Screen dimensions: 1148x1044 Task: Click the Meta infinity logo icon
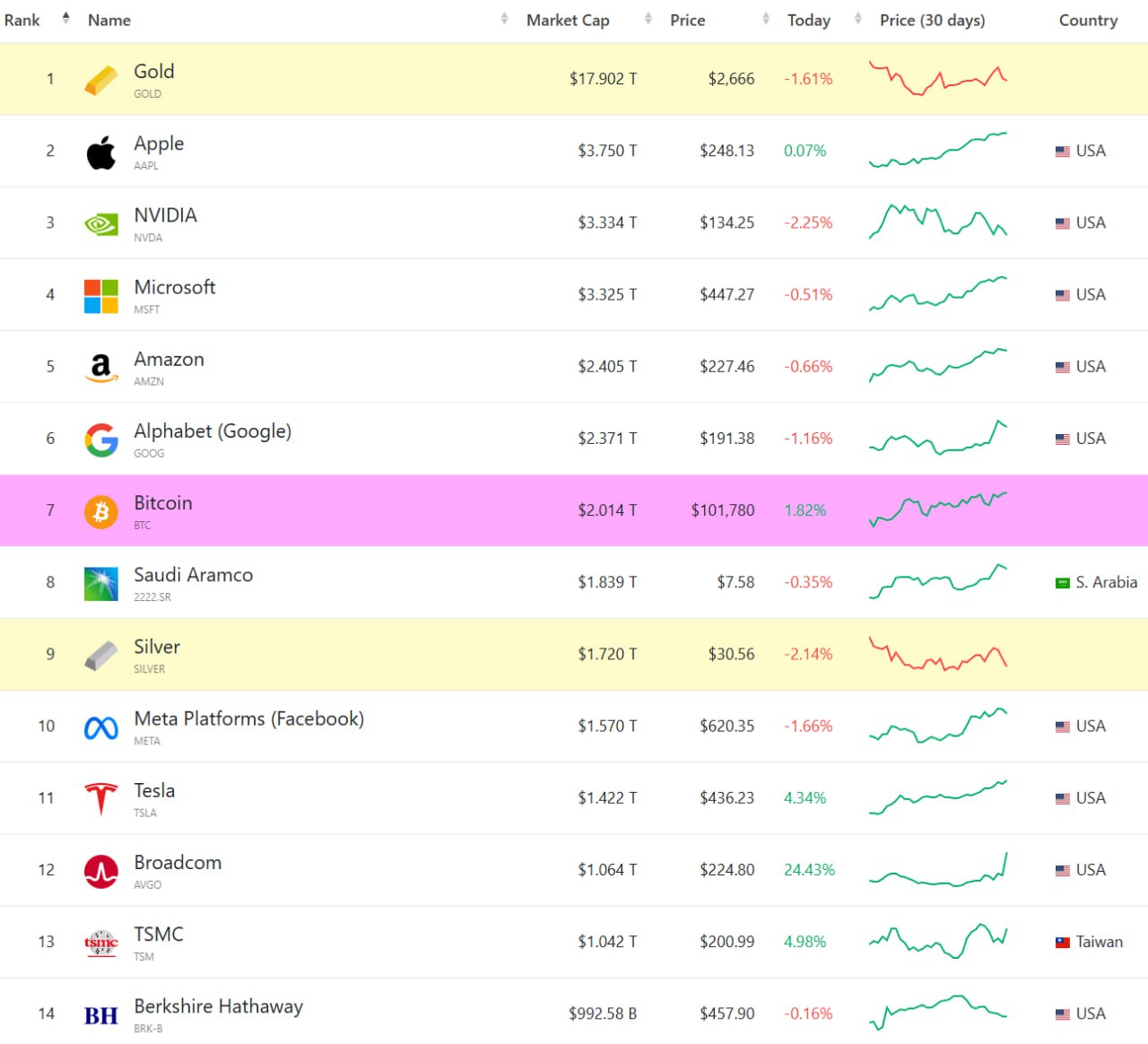[x=101, y=728]
